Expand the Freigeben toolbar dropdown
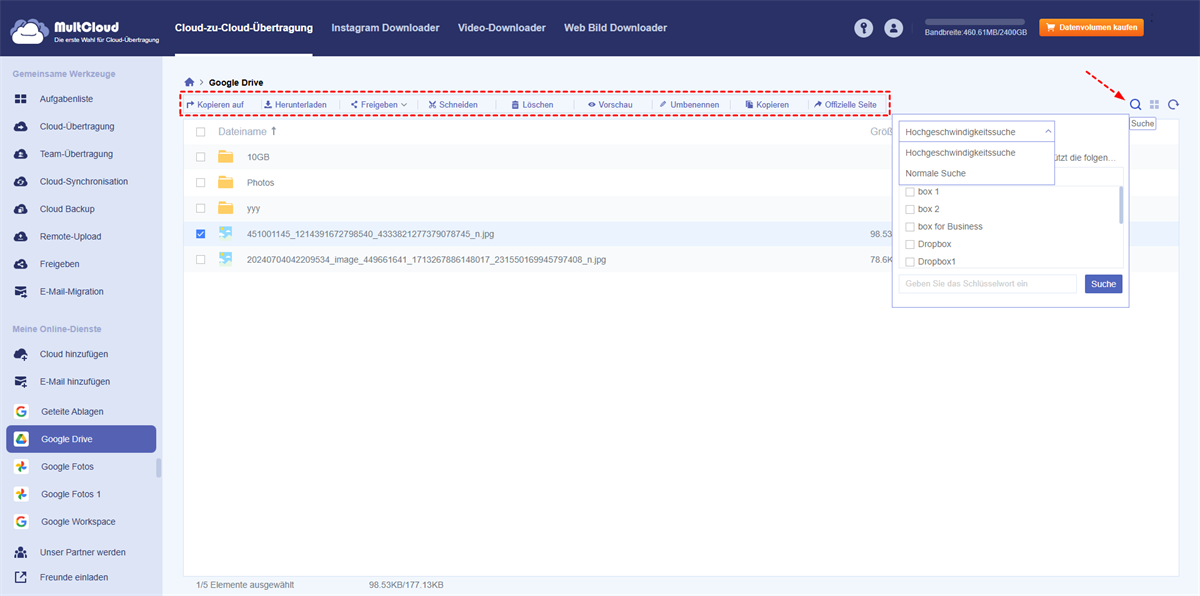Screen dimensions: 1200x596 coord(379,104)
